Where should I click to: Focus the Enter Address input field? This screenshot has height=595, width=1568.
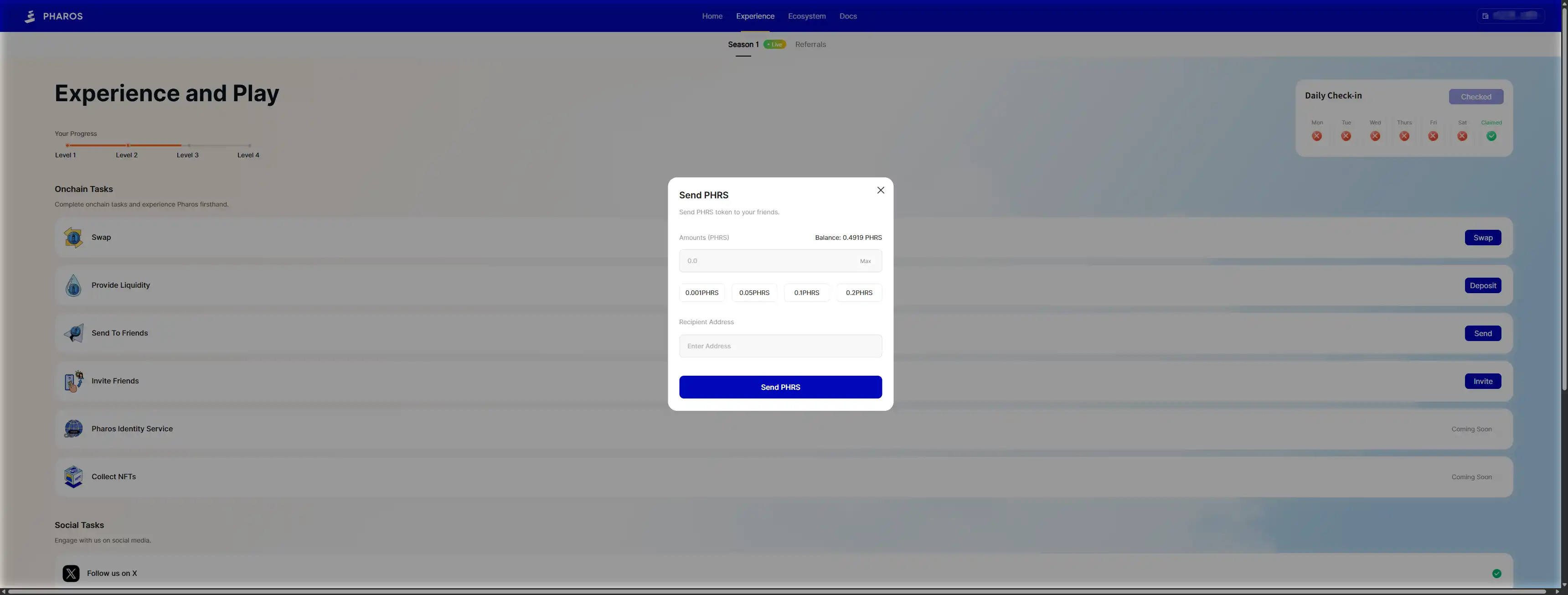click(780, 346)
